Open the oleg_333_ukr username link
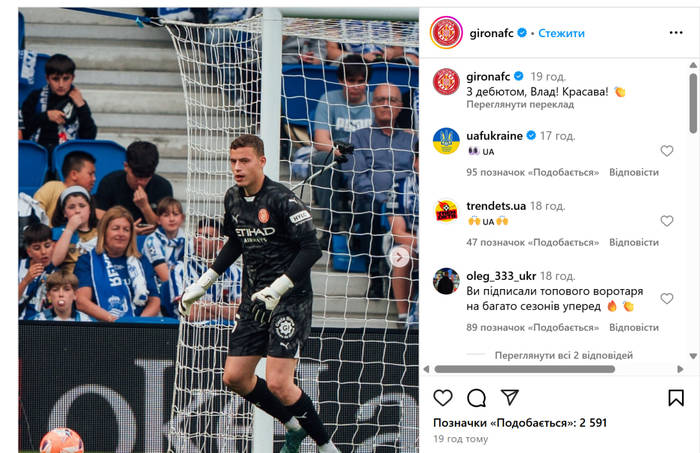Viewport: 700px width, 453px height. click(501, 276)
